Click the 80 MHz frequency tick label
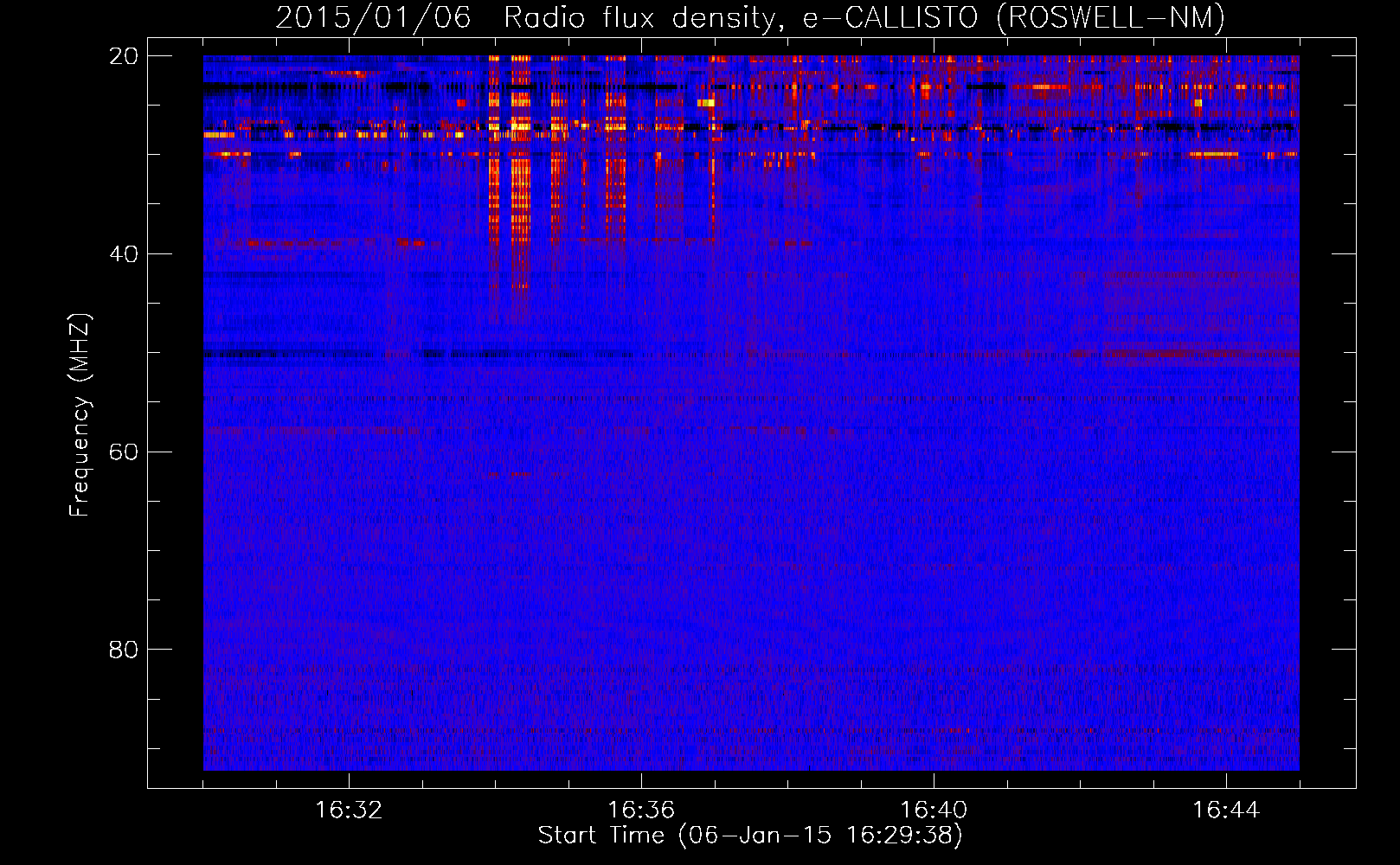The width and height of the screenshot is (1400, 865). 123,650
